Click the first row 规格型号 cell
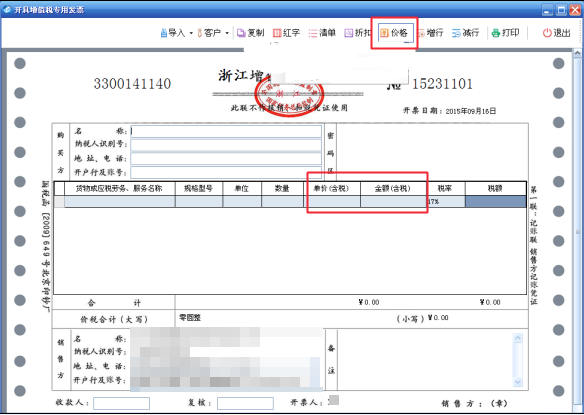 (199, 202)
